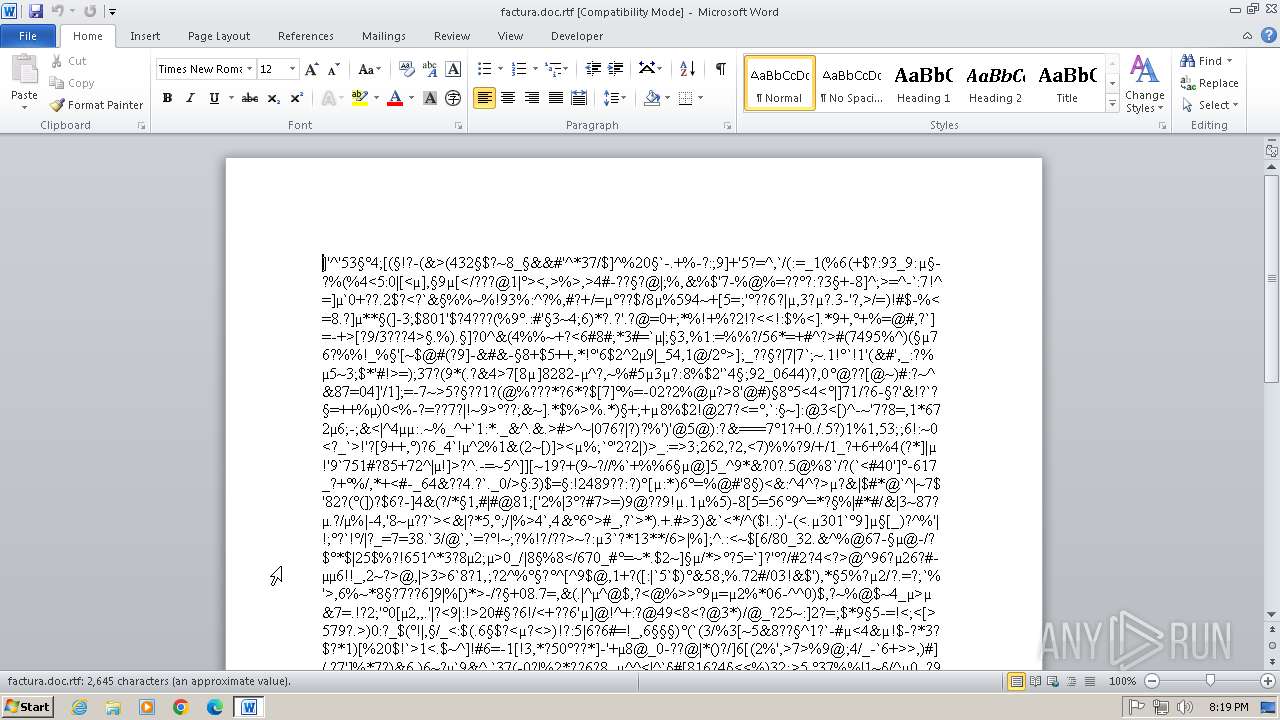
Task: Click the Multilevel List icon
Action: 553,69
